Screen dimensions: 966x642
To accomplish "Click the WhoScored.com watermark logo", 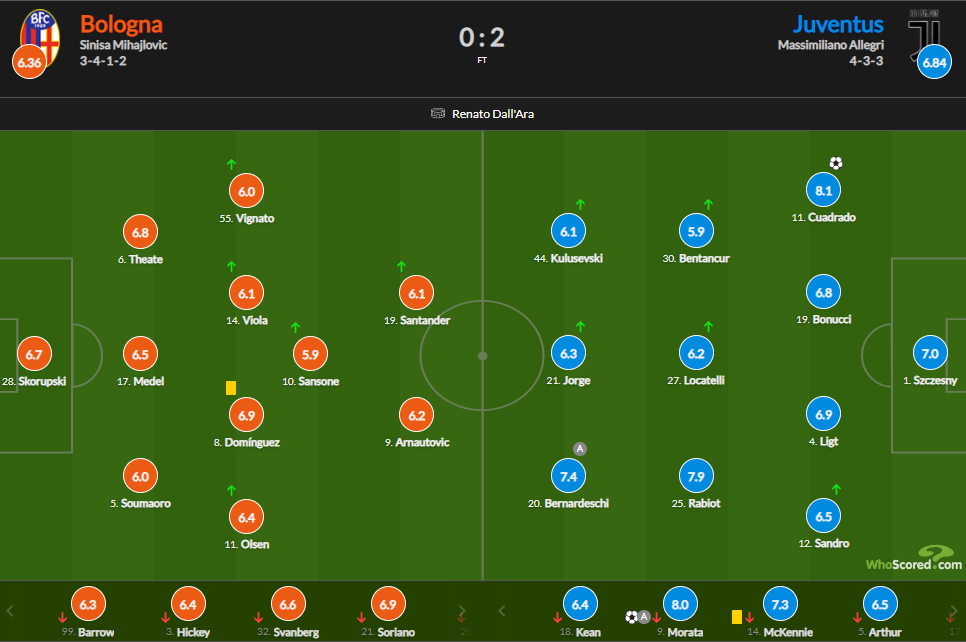I will pyautogui.click(x=914, y=558).
